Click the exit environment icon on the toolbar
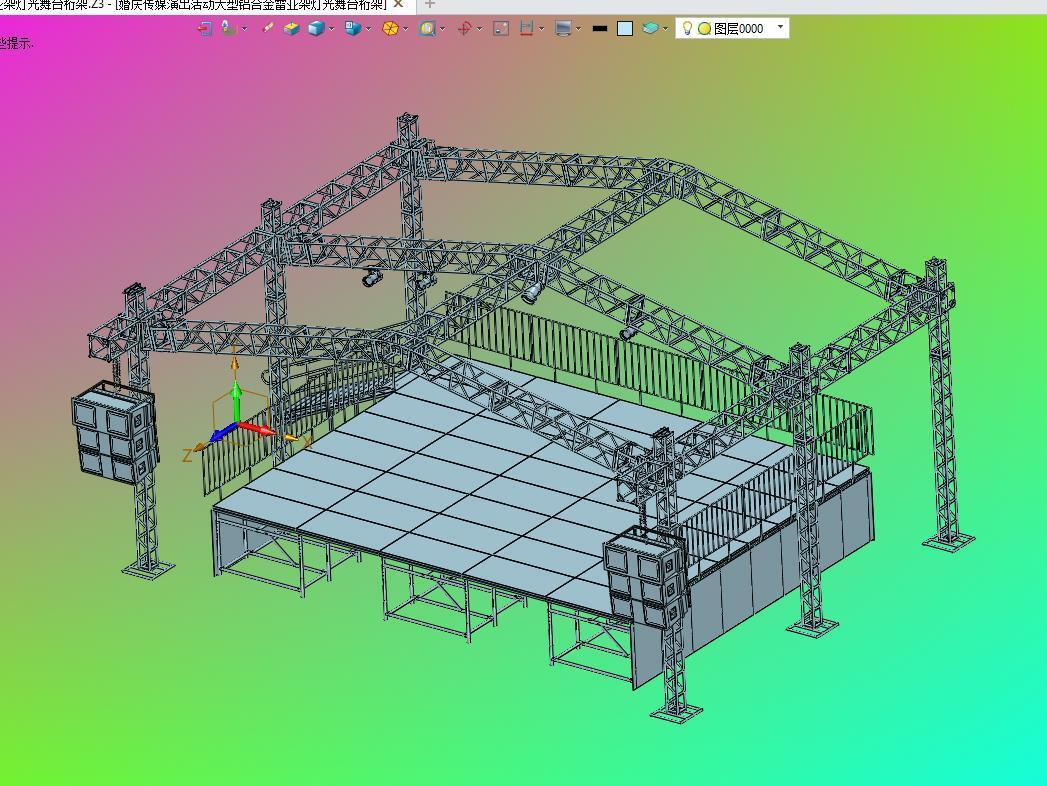 click(206, 28)
